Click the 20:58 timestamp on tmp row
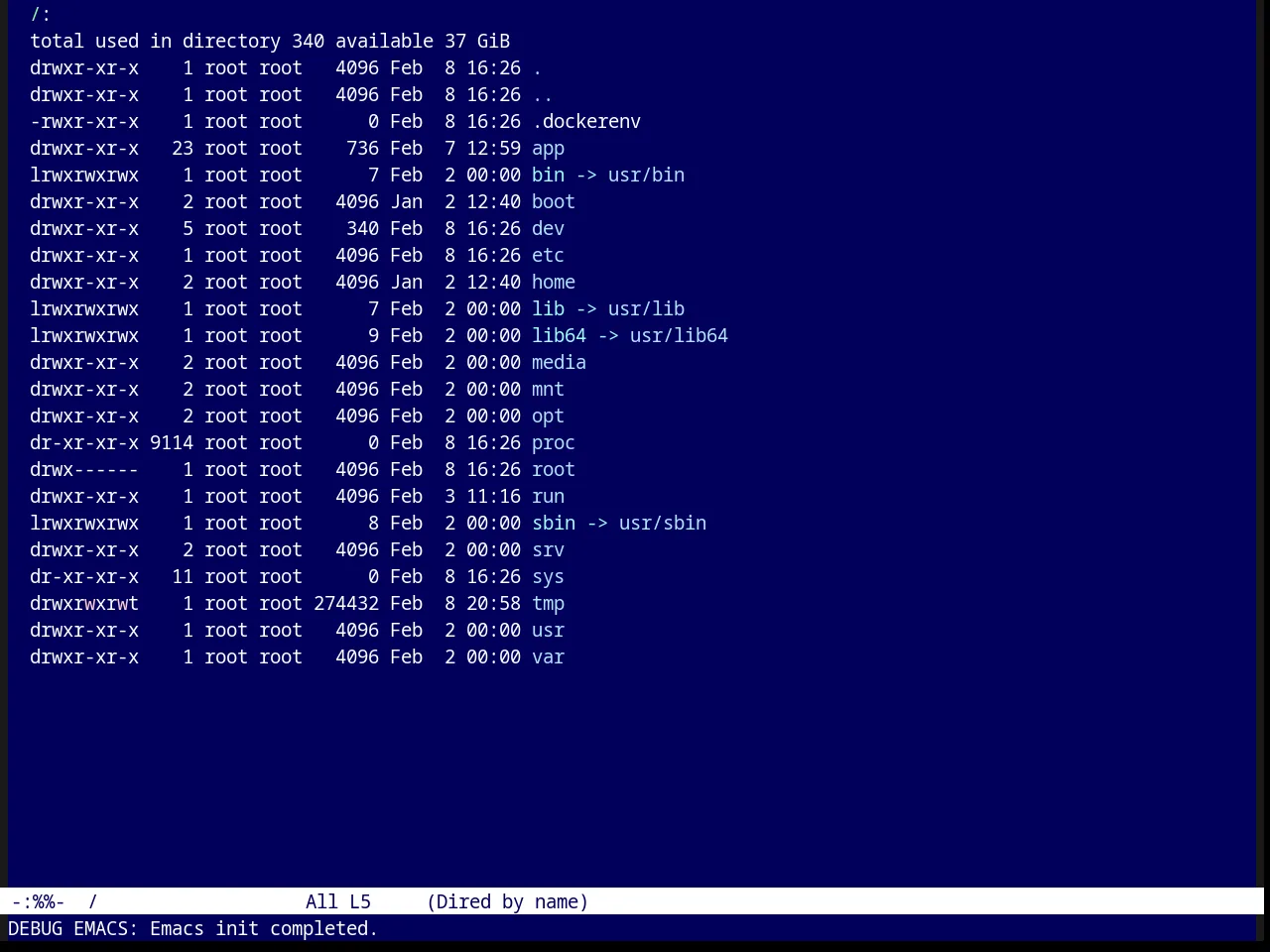Viewport: 1270px width, 952px height. tap(493, 604)
